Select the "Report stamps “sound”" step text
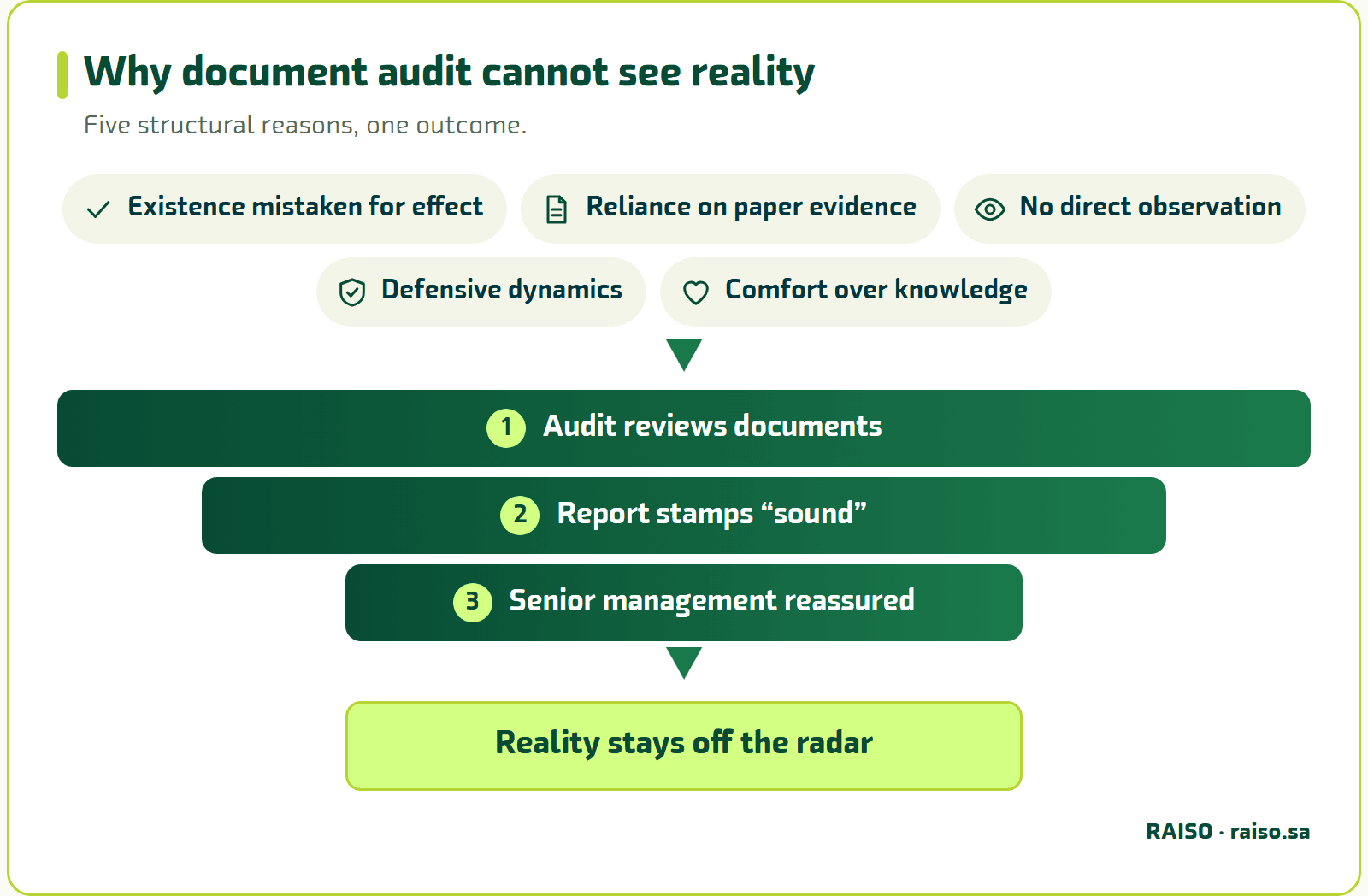The height and width of the screenshot is (896, 1368). [711, 513]
